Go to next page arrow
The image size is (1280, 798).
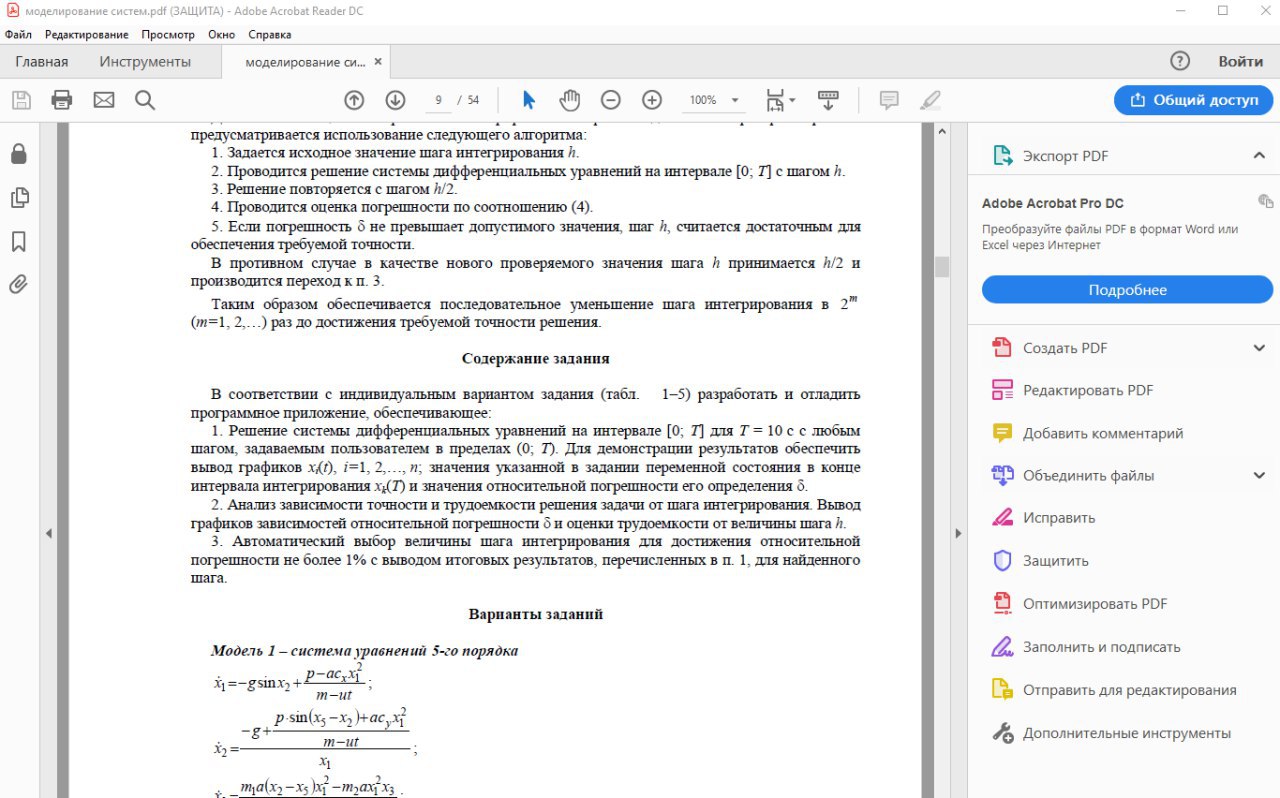(x=395, y=100)
